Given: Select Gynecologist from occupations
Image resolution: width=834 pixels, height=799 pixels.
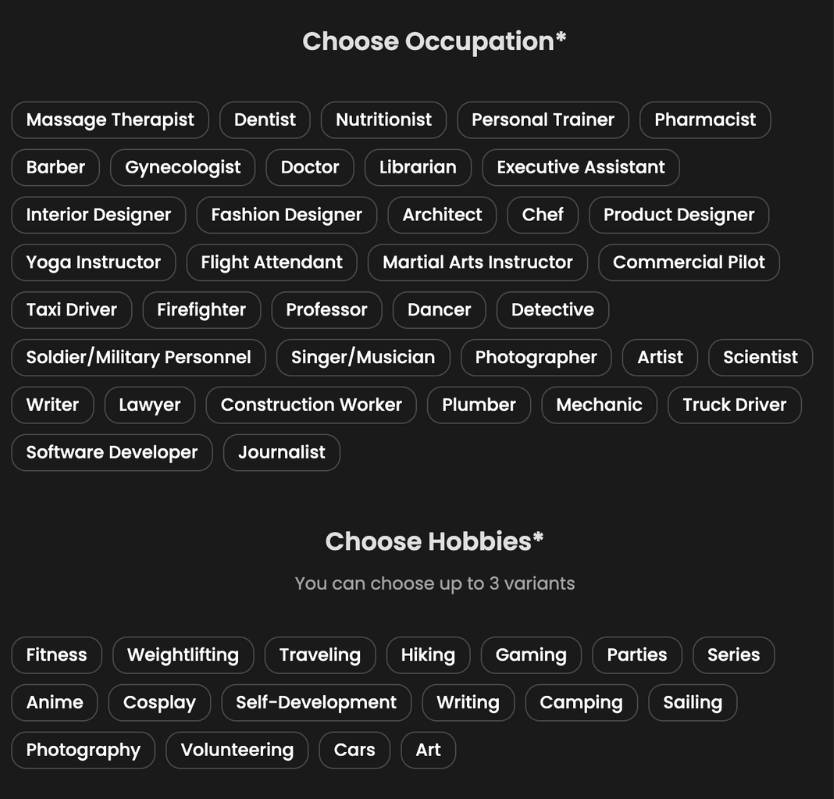Looking at the screenshot, I should coord(182,167).
